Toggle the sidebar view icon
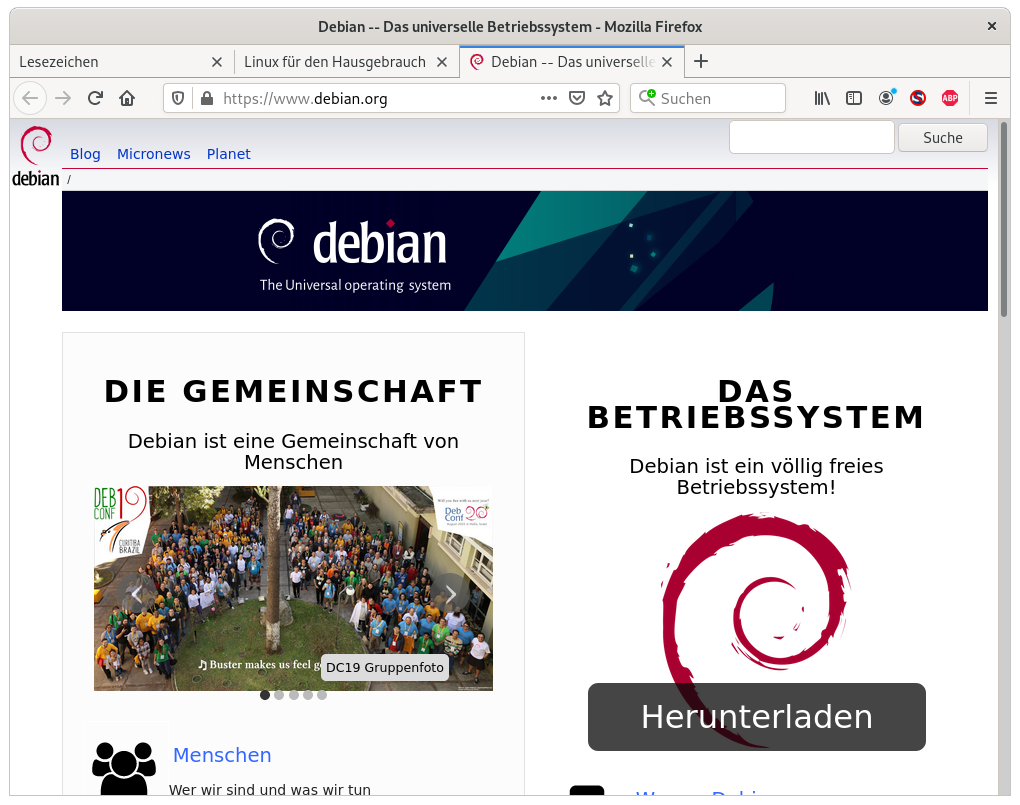This screenshot has width=1020, height=805. coord(854,98)
